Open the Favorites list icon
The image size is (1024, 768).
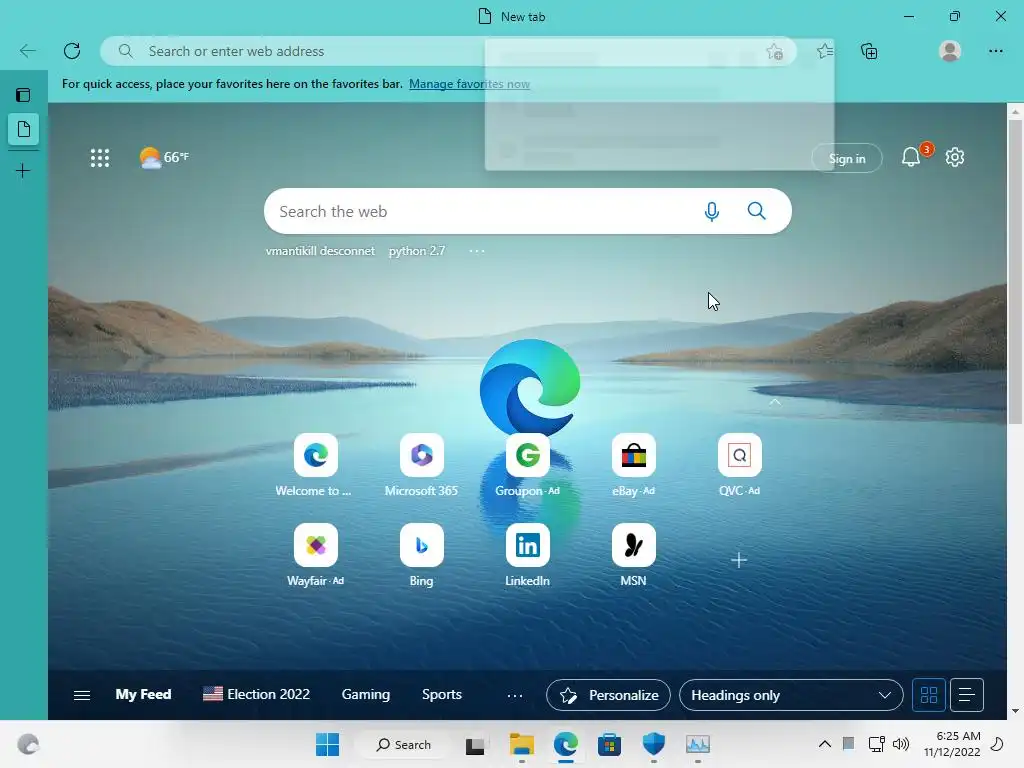coord(825,51)
